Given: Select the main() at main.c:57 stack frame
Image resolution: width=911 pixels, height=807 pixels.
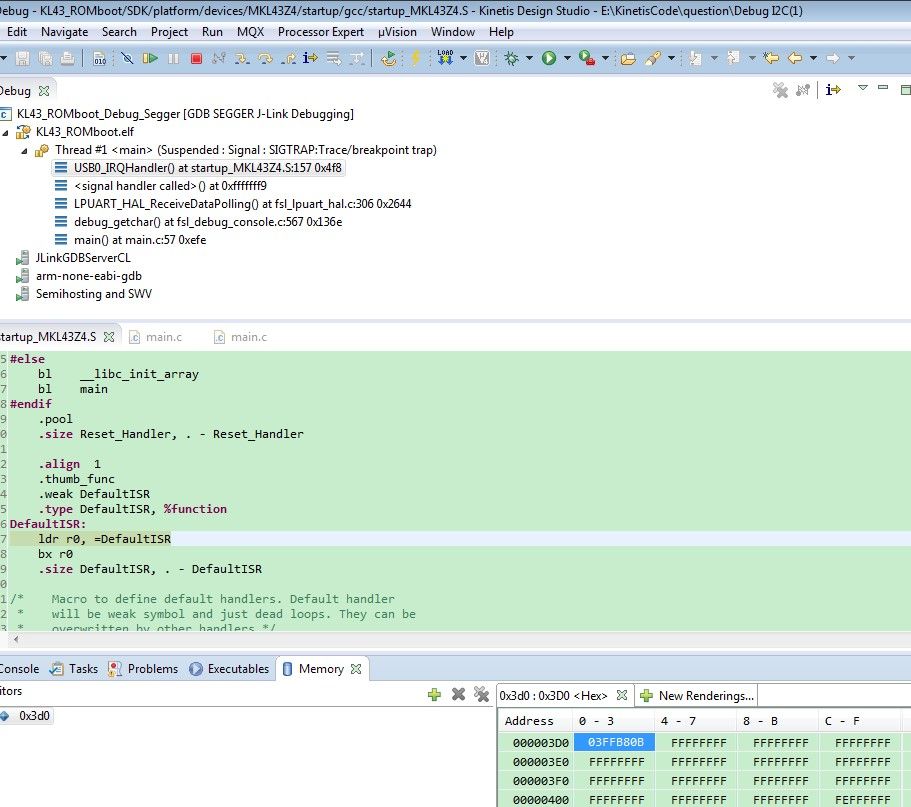Looking at the screenshot, I should click(x=139, y=240).
